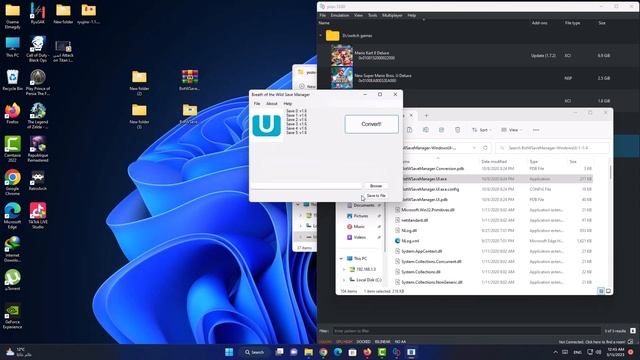
Task: Select the Google Chrome desktop shortcut
Action: click(x=12, y=182)
